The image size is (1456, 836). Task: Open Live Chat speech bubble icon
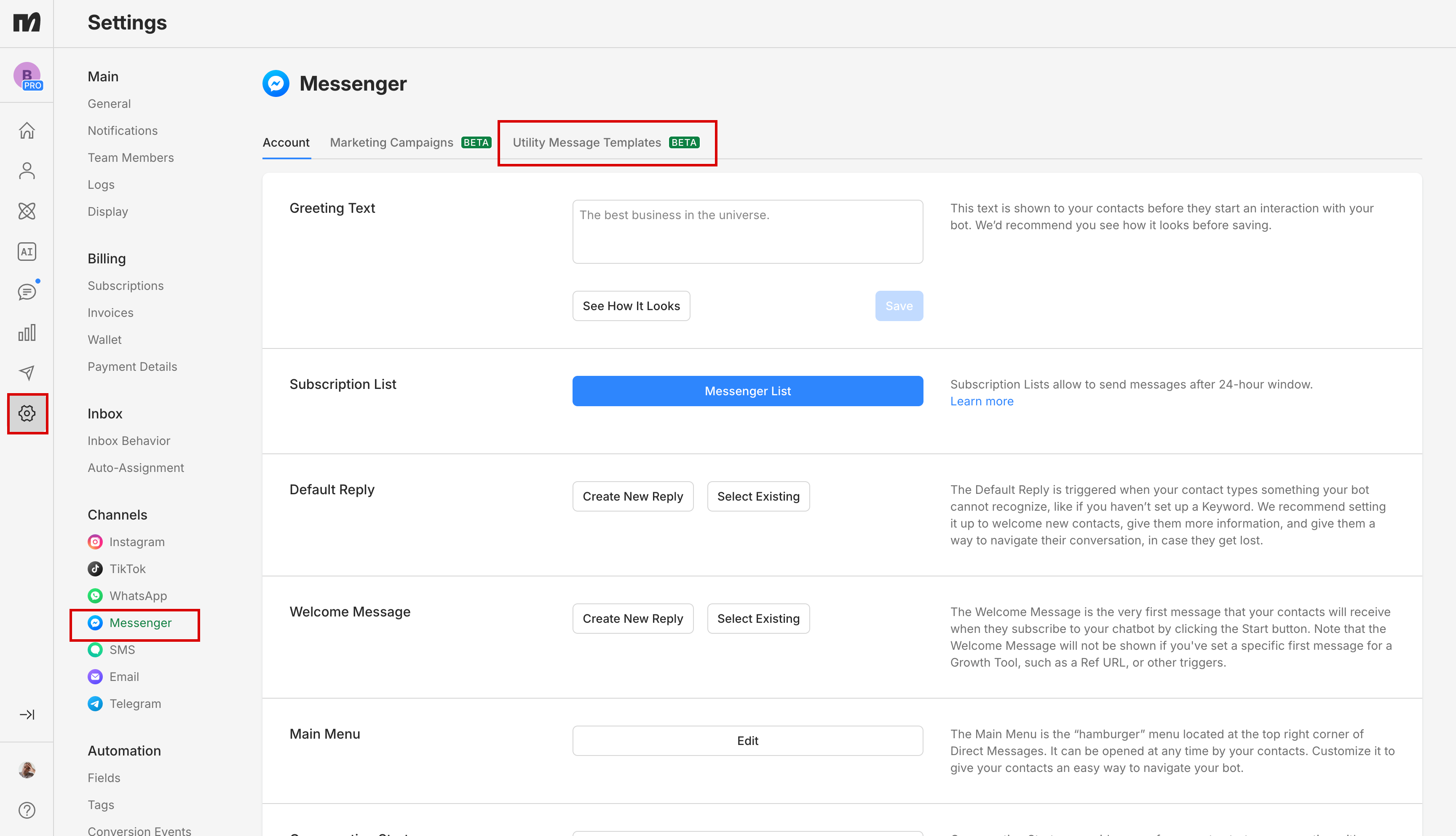click(27, 292)
